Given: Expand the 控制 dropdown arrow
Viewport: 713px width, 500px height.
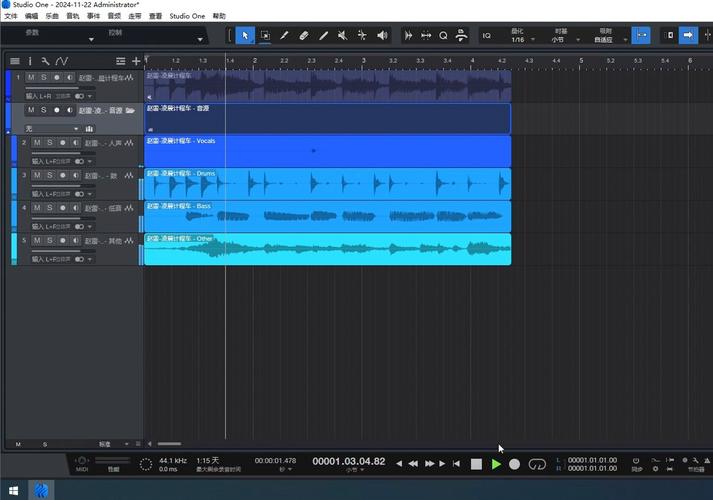Looking at the screenshot, I should click(200, 40).
